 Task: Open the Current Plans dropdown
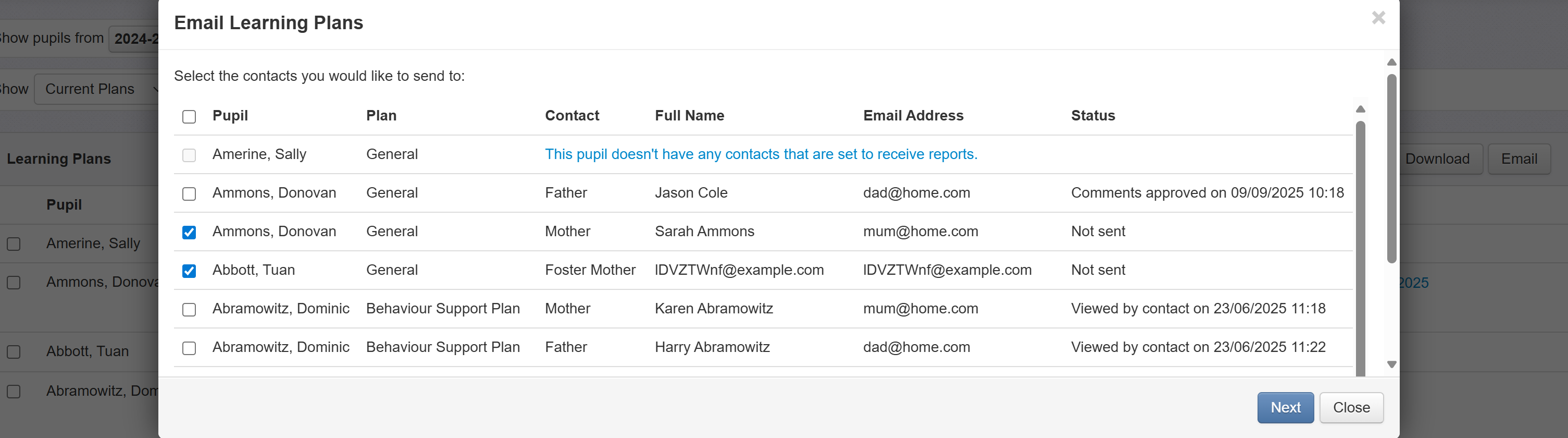[x=97, y=89]
